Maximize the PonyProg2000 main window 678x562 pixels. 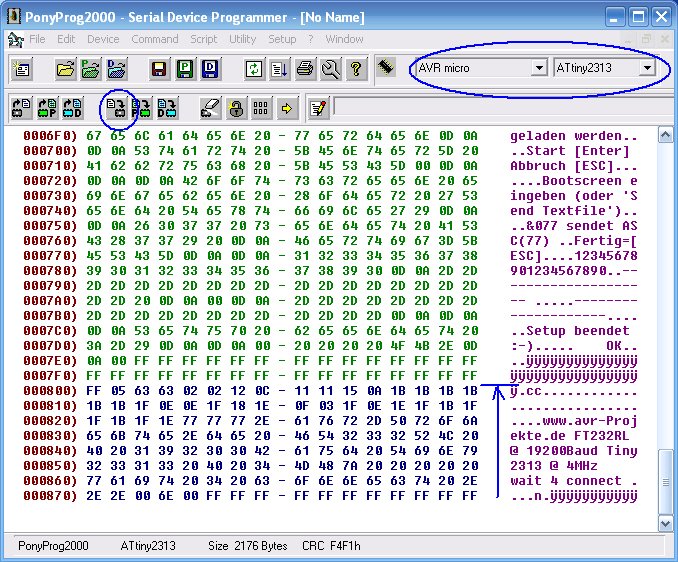pos(638,17)
